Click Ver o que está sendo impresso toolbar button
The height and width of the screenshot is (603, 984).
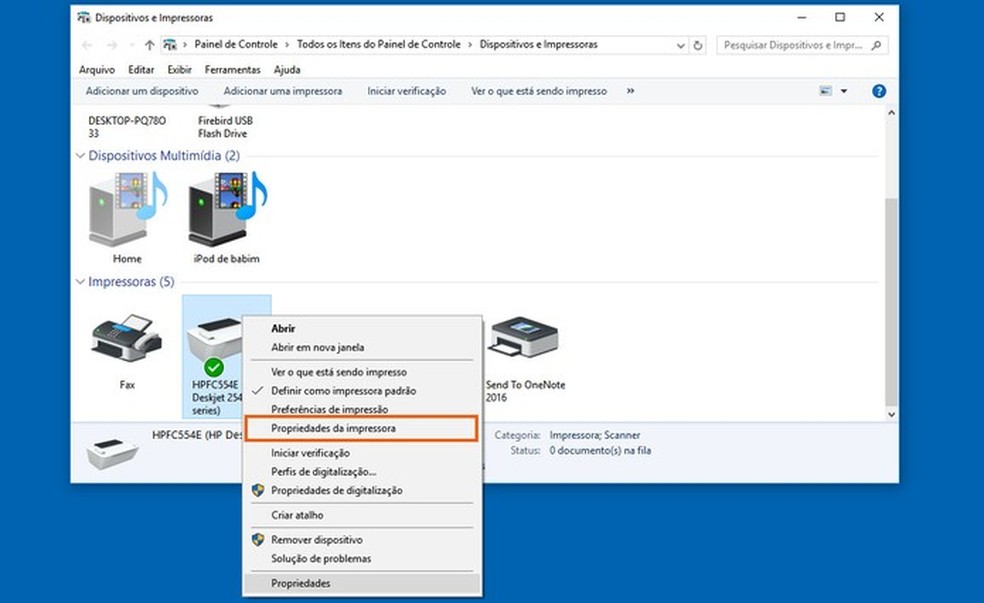click(x=539, y=91)
